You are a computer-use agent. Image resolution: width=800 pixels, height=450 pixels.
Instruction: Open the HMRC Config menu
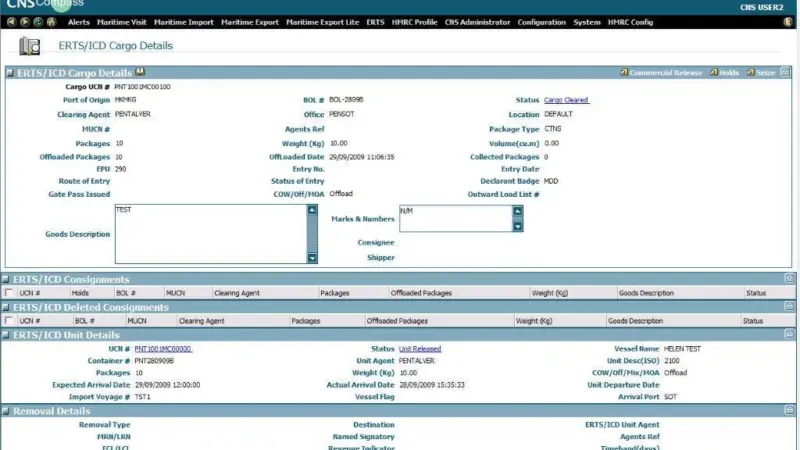click(631, 22)
